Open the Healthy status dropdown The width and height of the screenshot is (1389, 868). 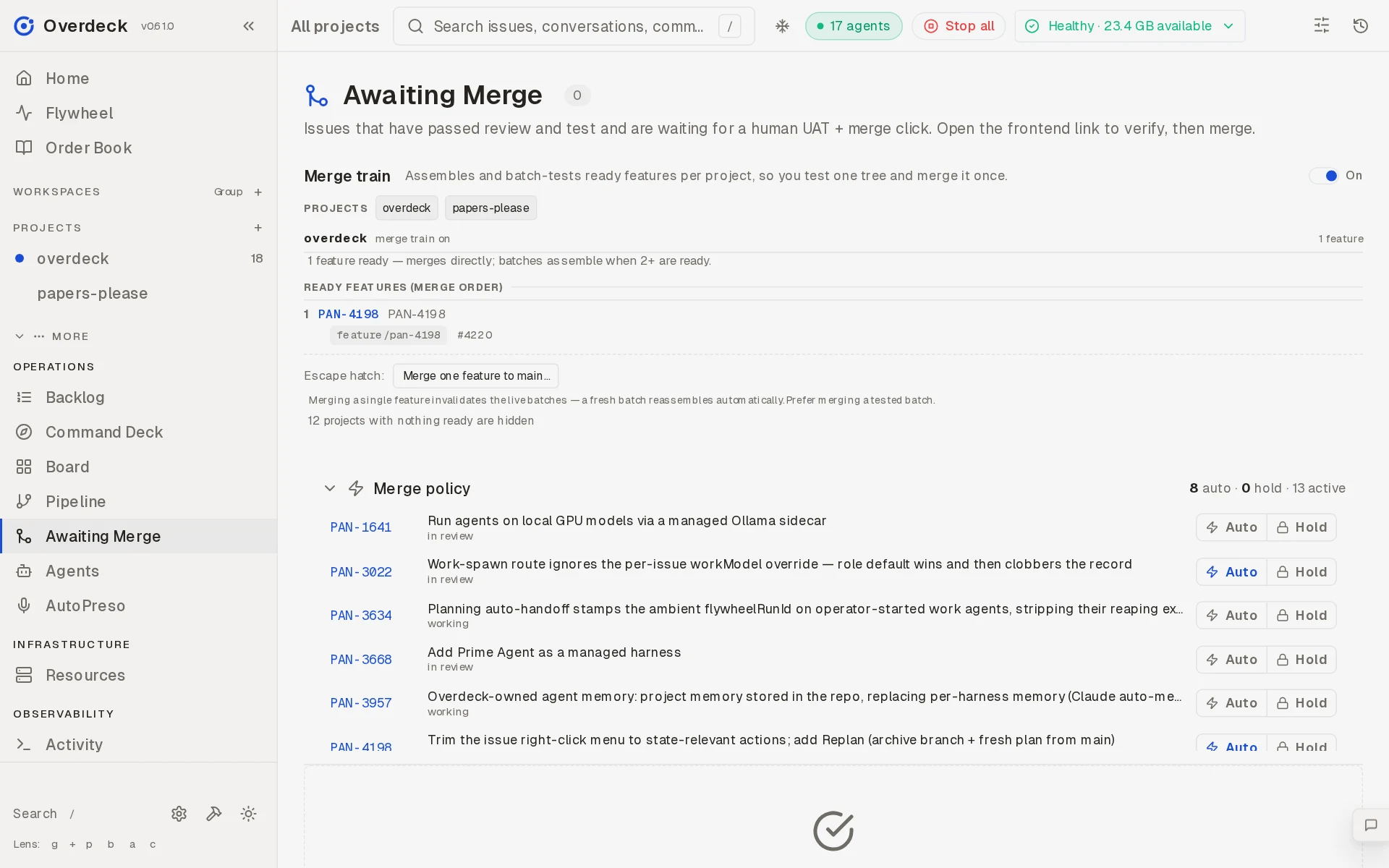tap(1129, 26)
